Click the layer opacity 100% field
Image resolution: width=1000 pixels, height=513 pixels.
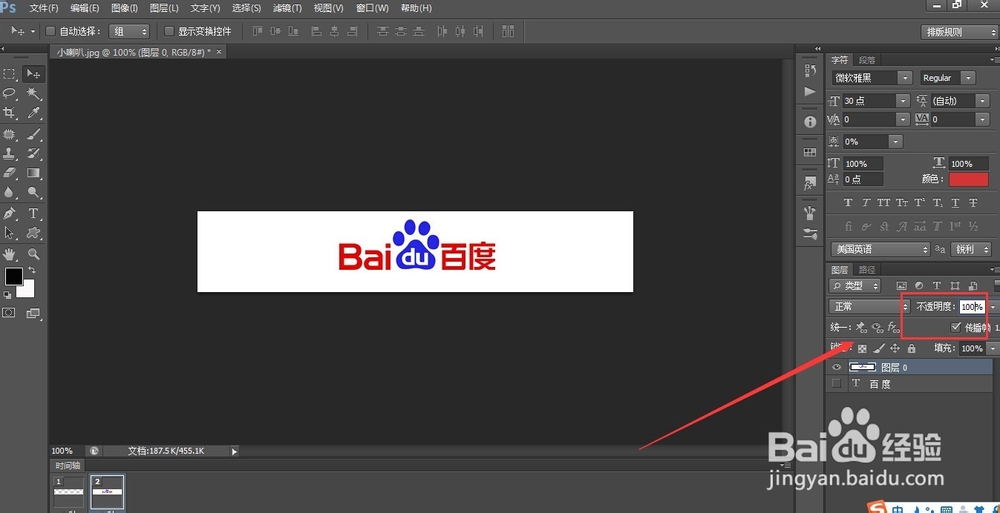(x=972, y=307)
